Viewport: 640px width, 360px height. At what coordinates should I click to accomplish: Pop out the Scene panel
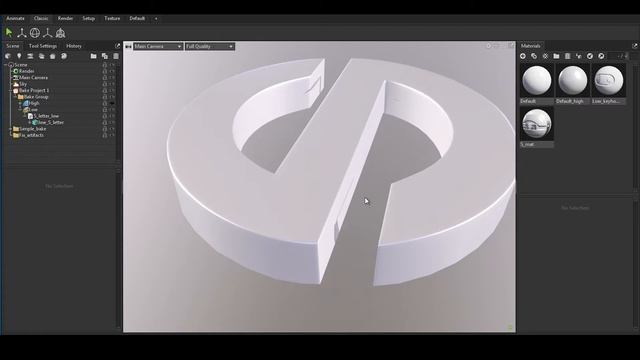pos(118,46)
